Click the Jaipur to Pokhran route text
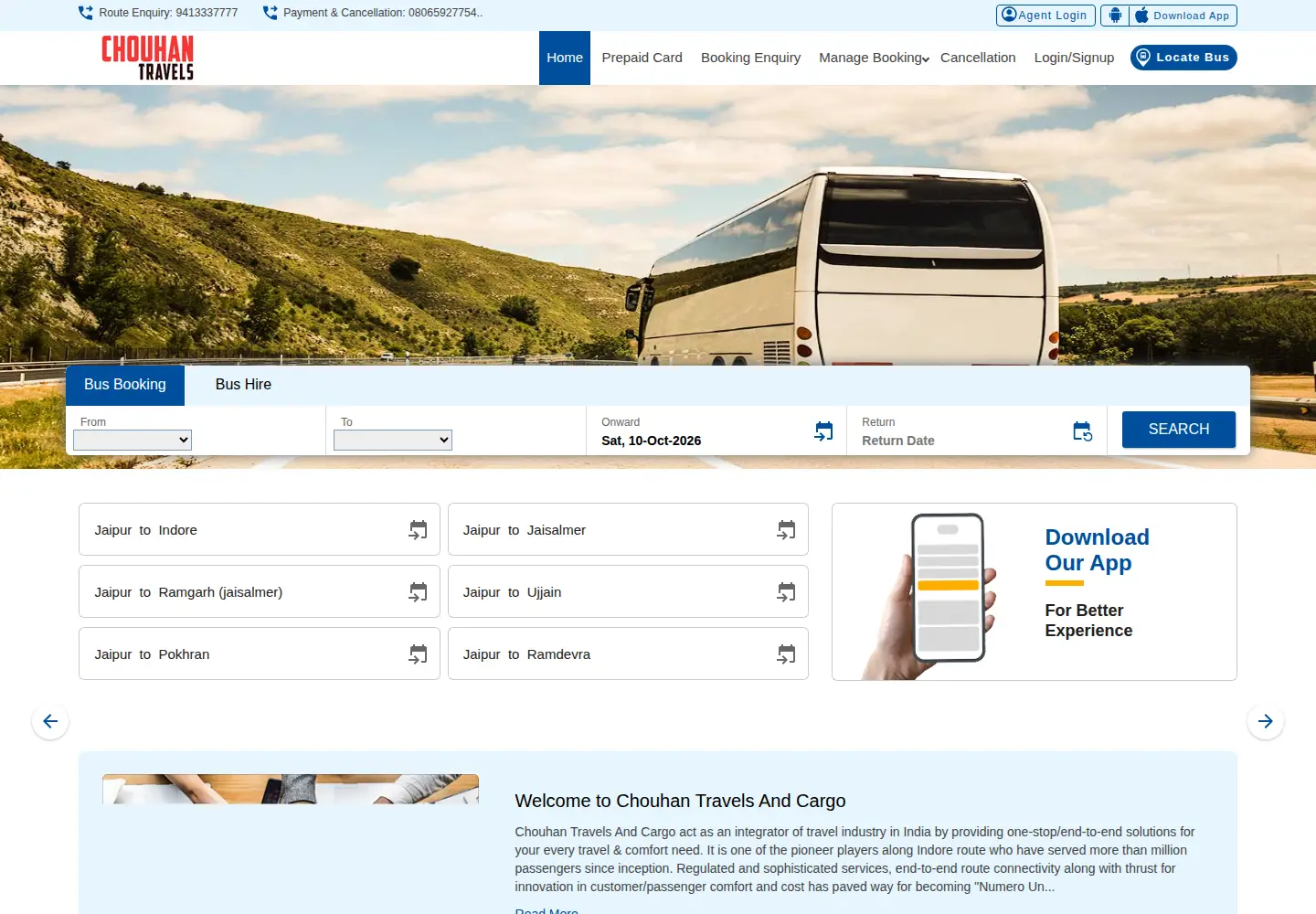This screenshot has height=914, width=1316. tap(152, 654)
